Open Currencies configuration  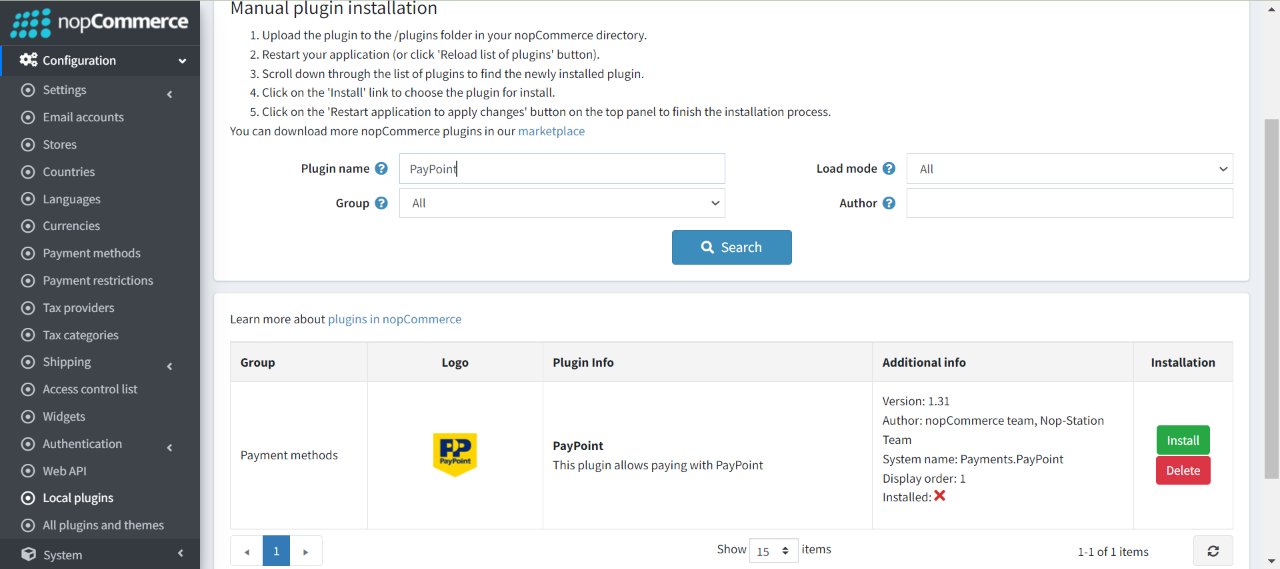point(71,226)
